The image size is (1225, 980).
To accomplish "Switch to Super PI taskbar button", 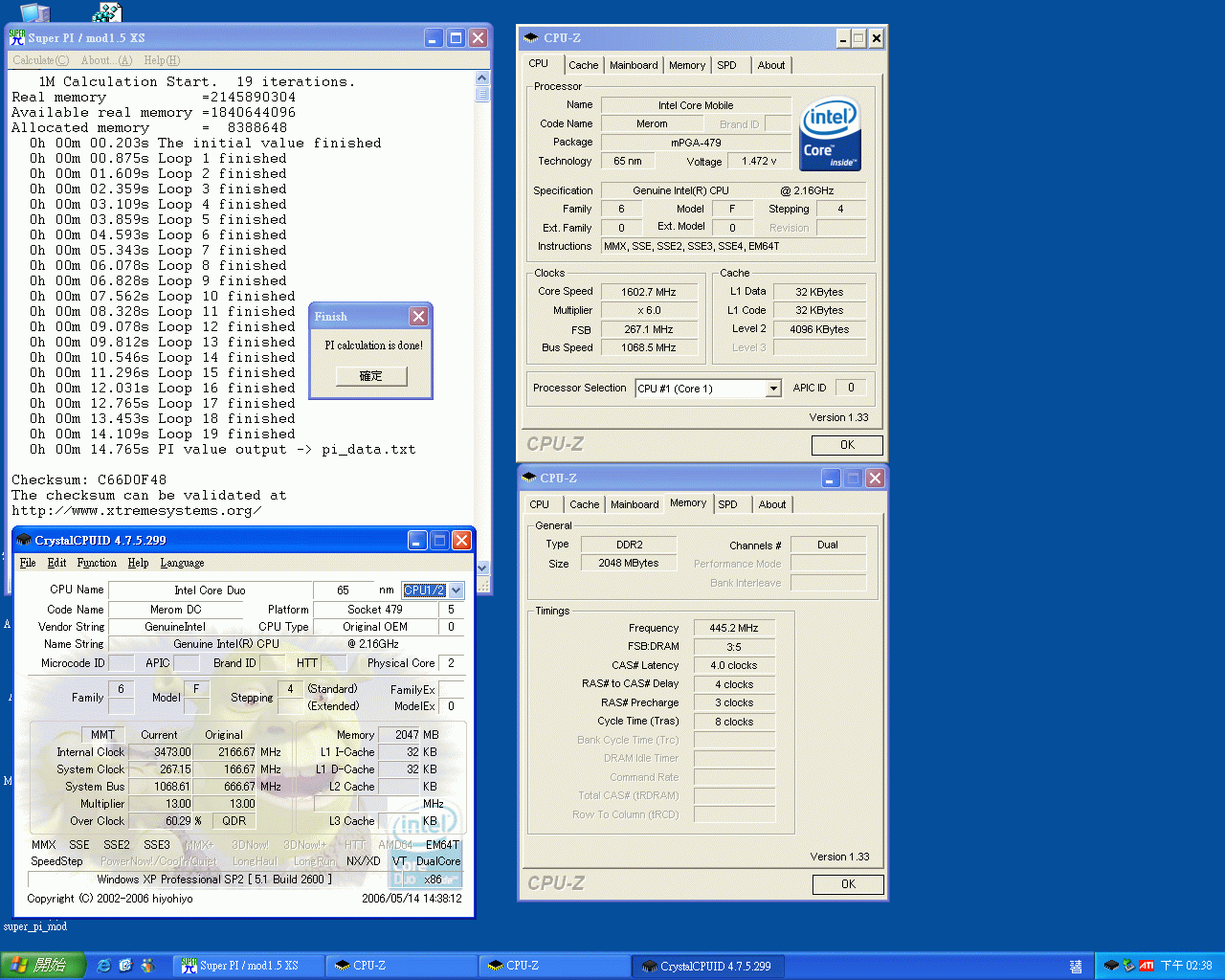I will (248, 966).
